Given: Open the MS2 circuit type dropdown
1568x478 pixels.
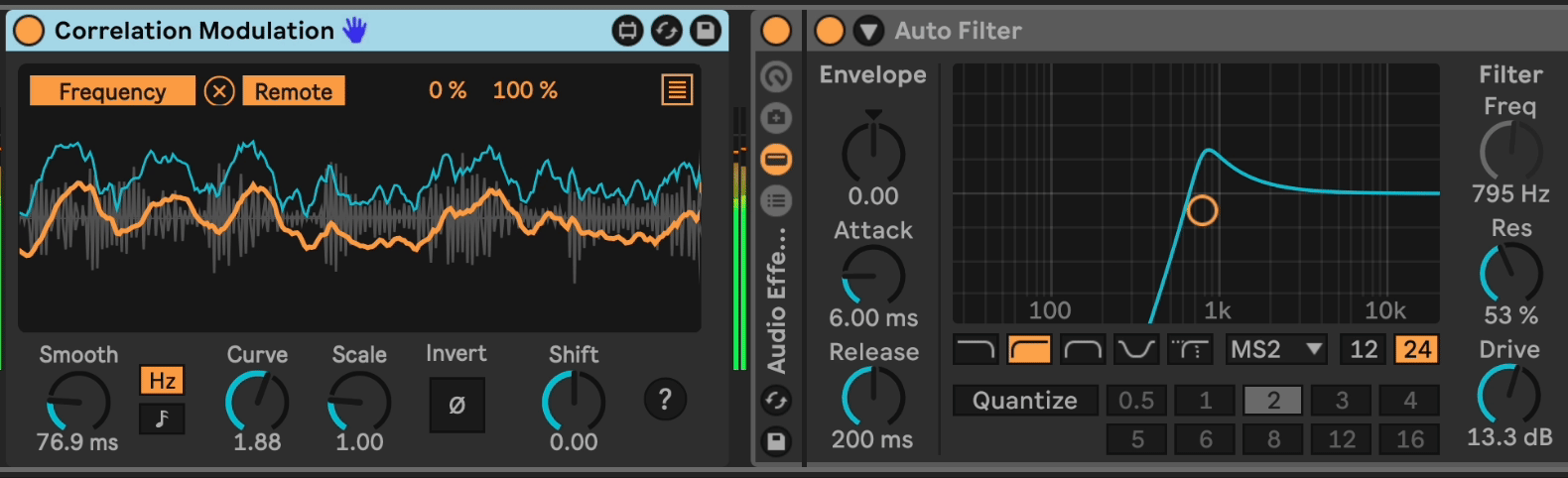Looking at the screenshot, I should pyautogui.click(x=1276, y=349).
